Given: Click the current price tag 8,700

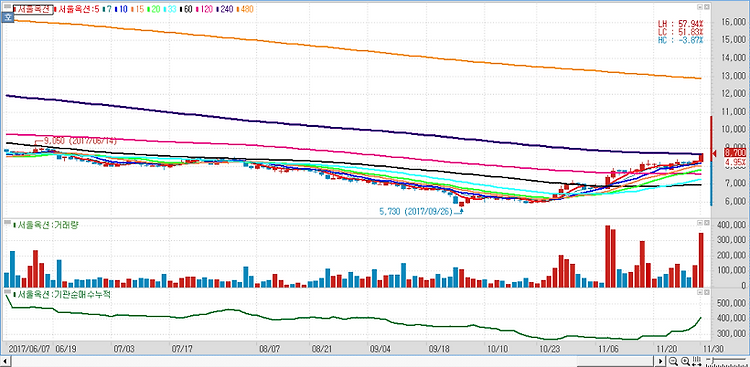Looking at the screenshot, I should click(x=736, y=153).
